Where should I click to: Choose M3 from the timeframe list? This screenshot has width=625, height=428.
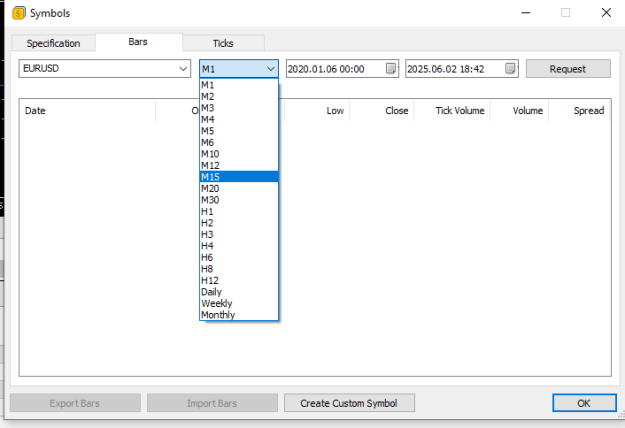tap(239, 108)
